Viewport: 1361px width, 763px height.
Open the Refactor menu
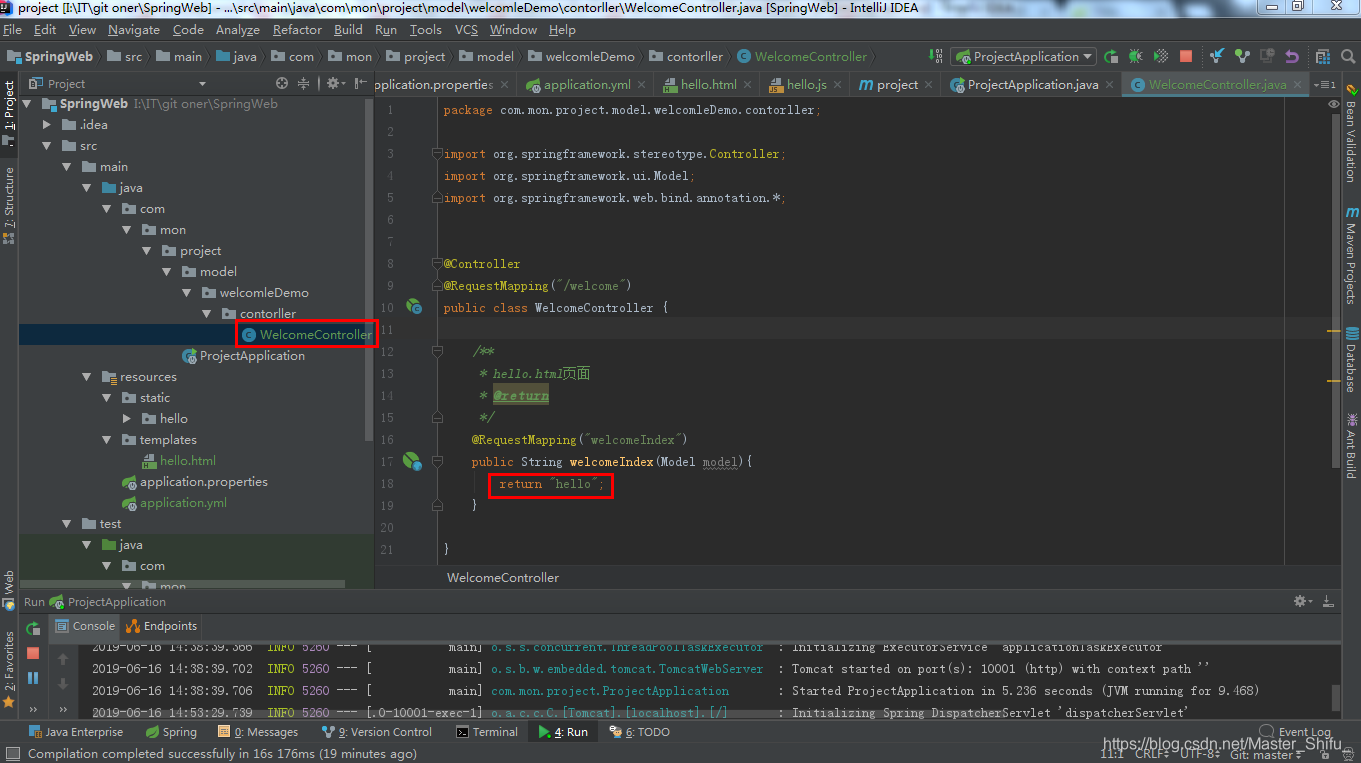(x=297, y=30)
